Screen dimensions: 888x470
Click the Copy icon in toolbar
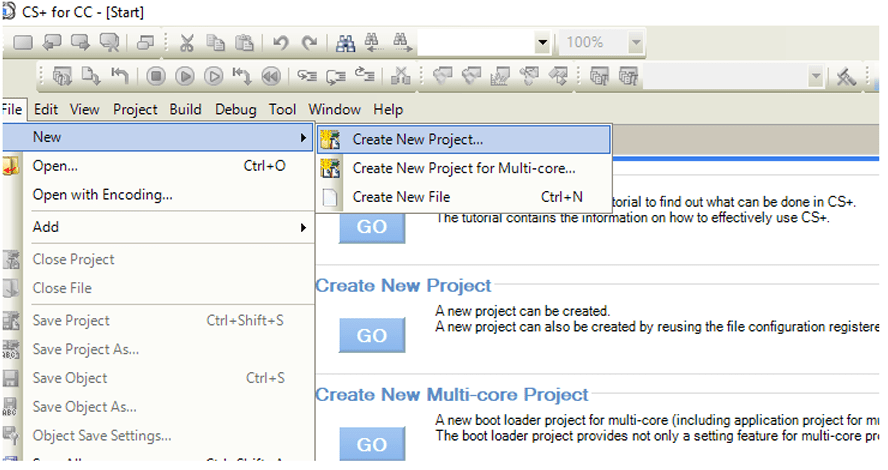tap(215, 43)
